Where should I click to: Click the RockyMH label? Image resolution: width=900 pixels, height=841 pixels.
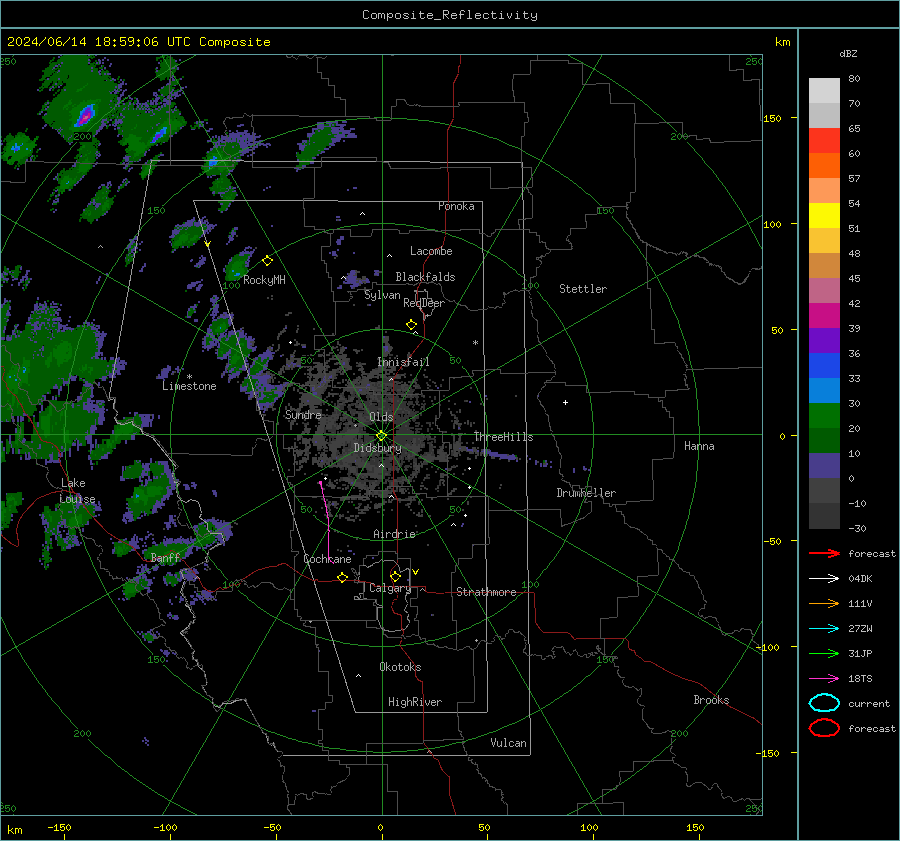[x=264, y=280]
